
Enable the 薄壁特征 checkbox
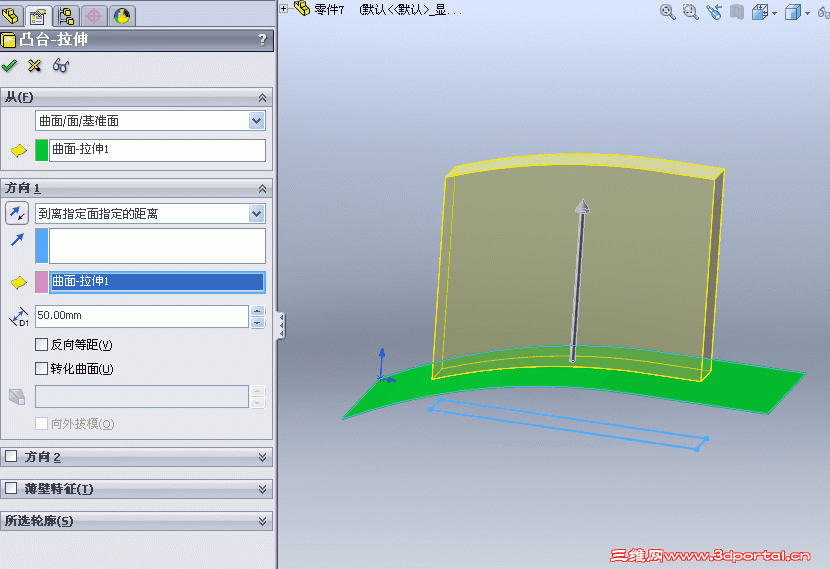(x=11, y=488)
